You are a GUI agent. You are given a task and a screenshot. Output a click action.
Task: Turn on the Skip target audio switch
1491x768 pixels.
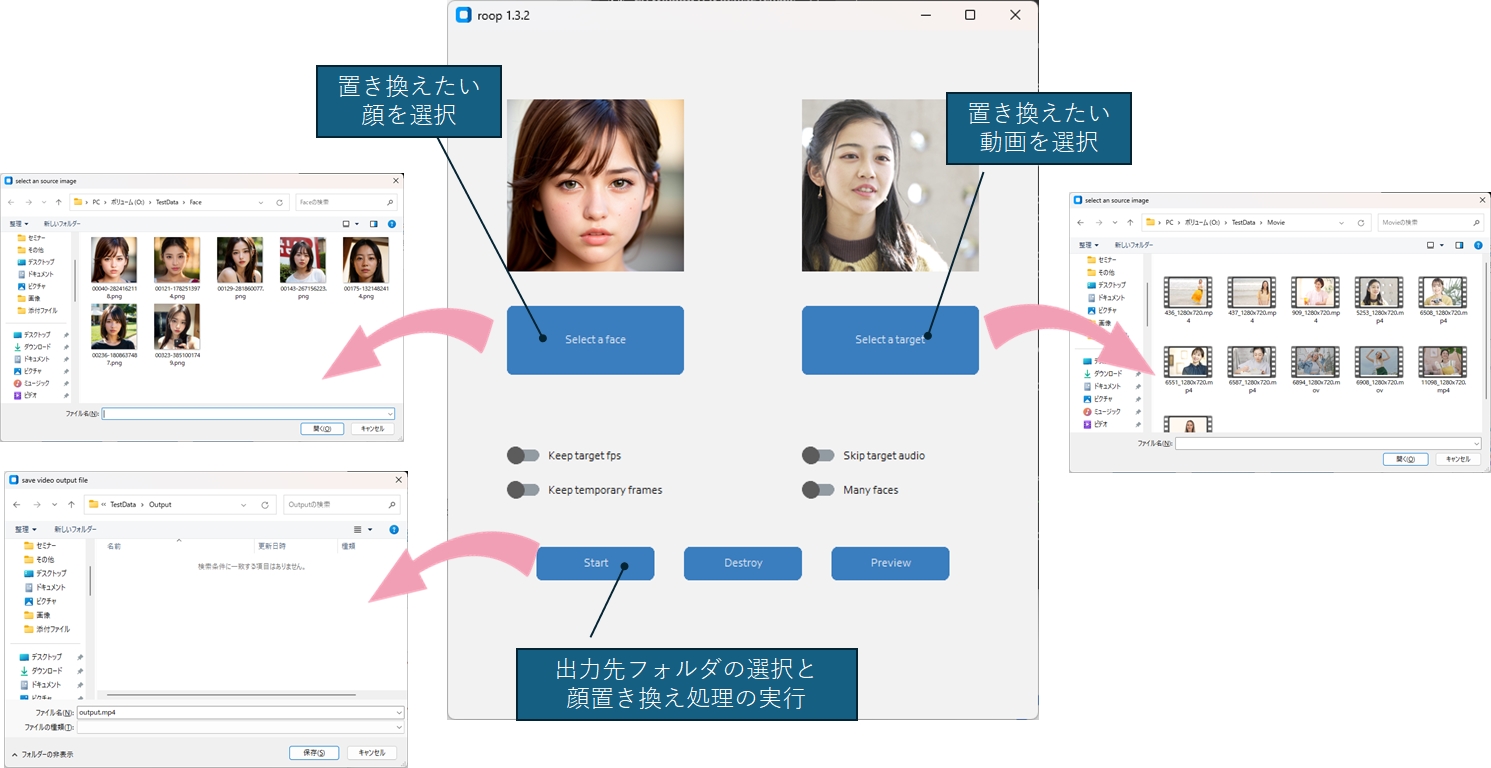pos(818,455)
